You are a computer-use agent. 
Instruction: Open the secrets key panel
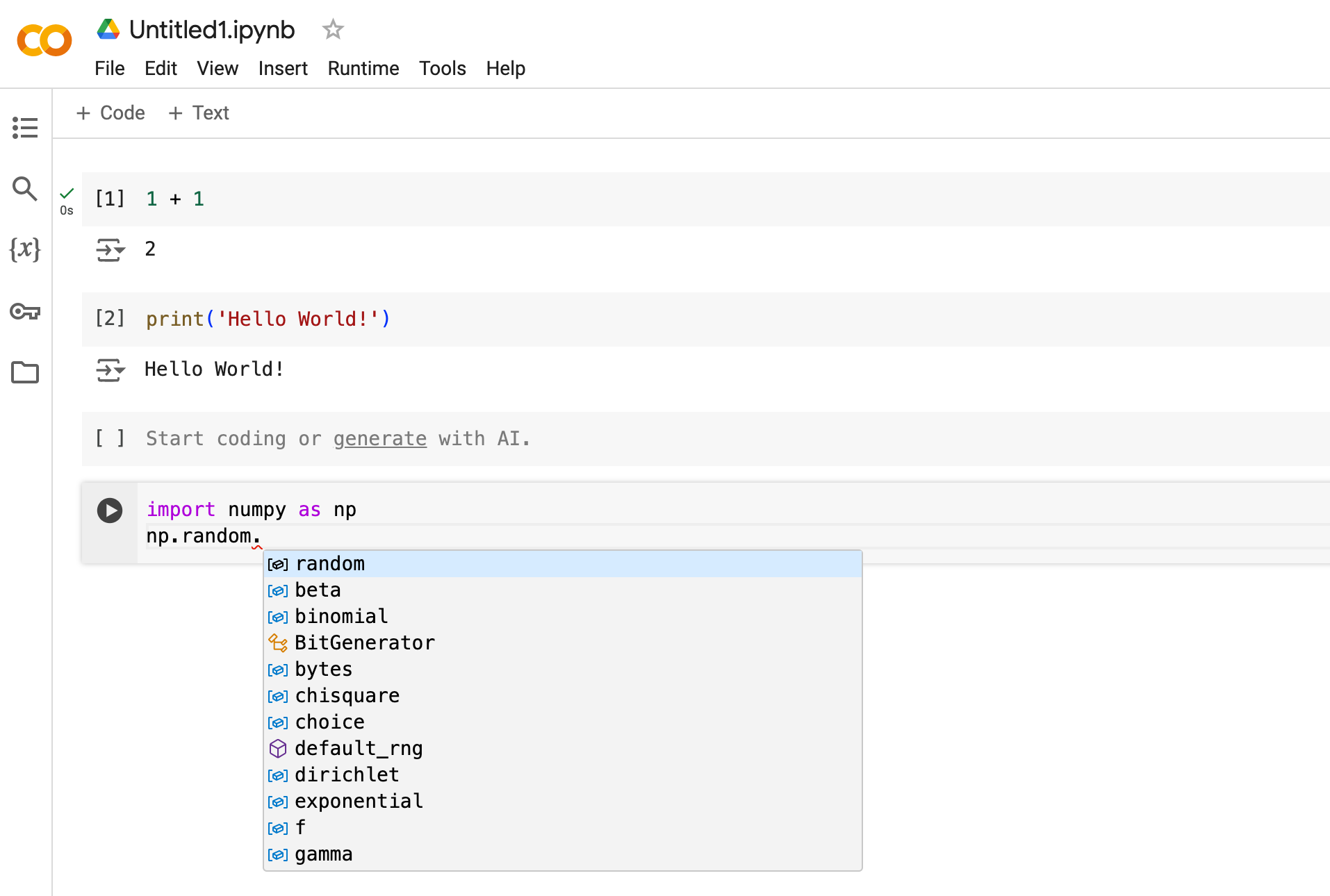point(25,311)
